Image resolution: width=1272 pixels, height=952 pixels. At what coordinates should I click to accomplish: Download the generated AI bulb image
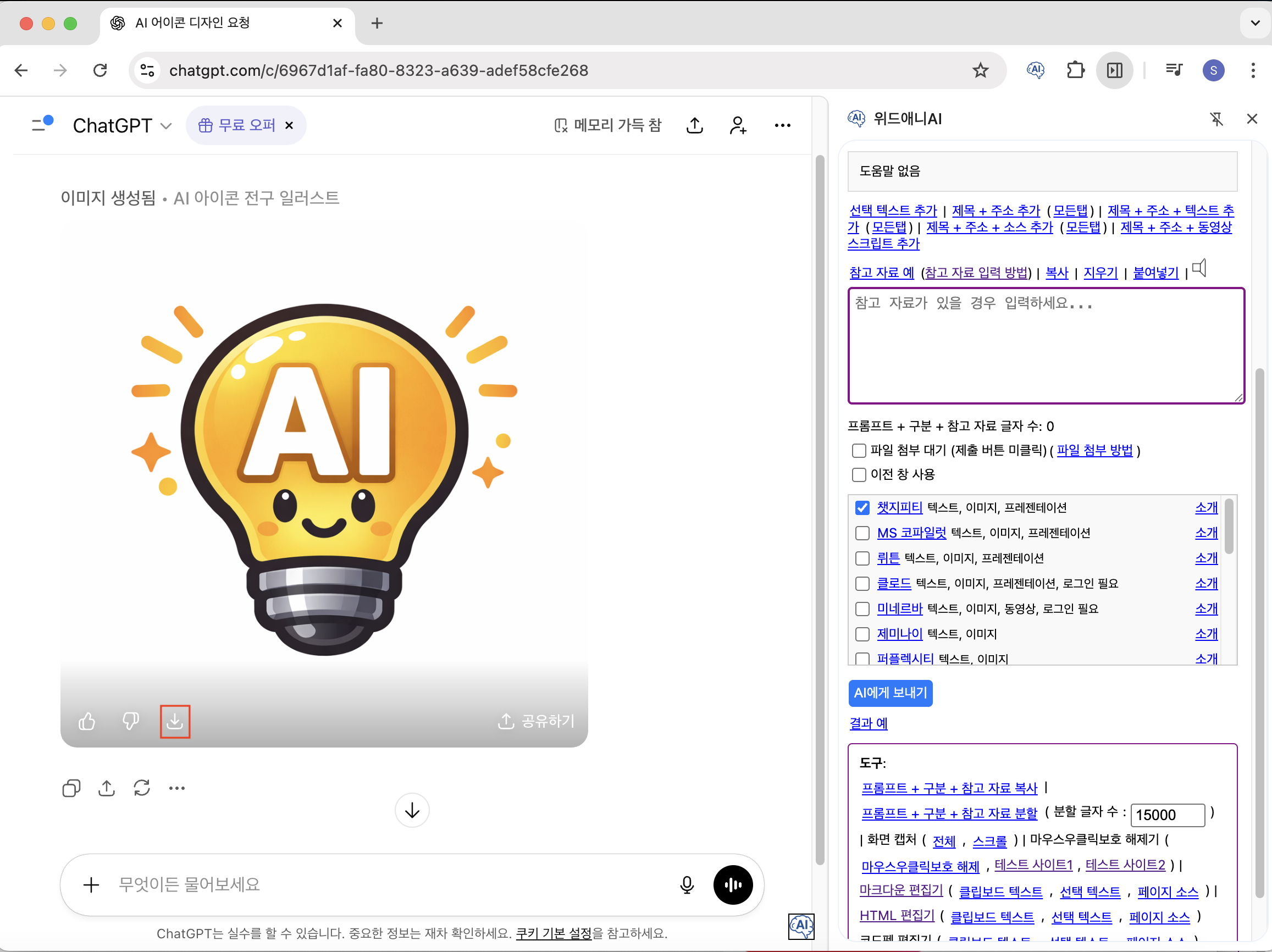[175, 721]
